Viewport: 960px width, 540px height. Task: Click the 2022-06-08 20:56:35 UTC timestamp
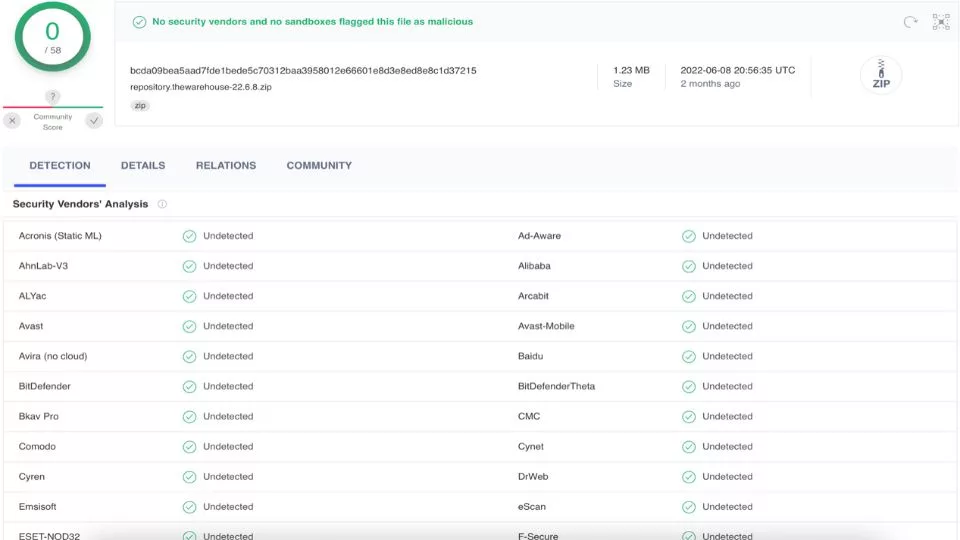738,70
